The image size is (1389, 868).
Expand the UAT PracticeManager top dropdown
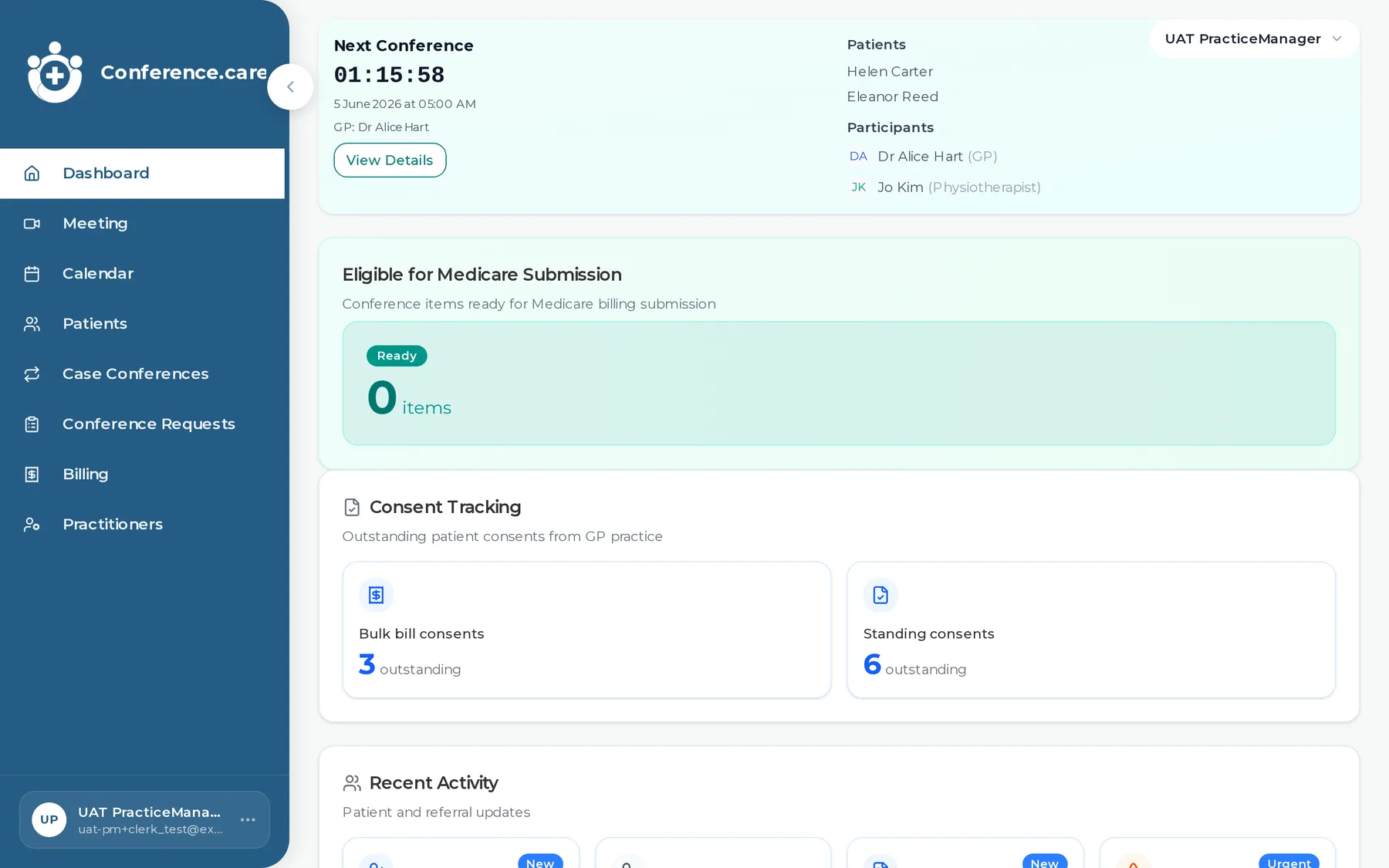pyautogui.click(x=1254, y=39)
